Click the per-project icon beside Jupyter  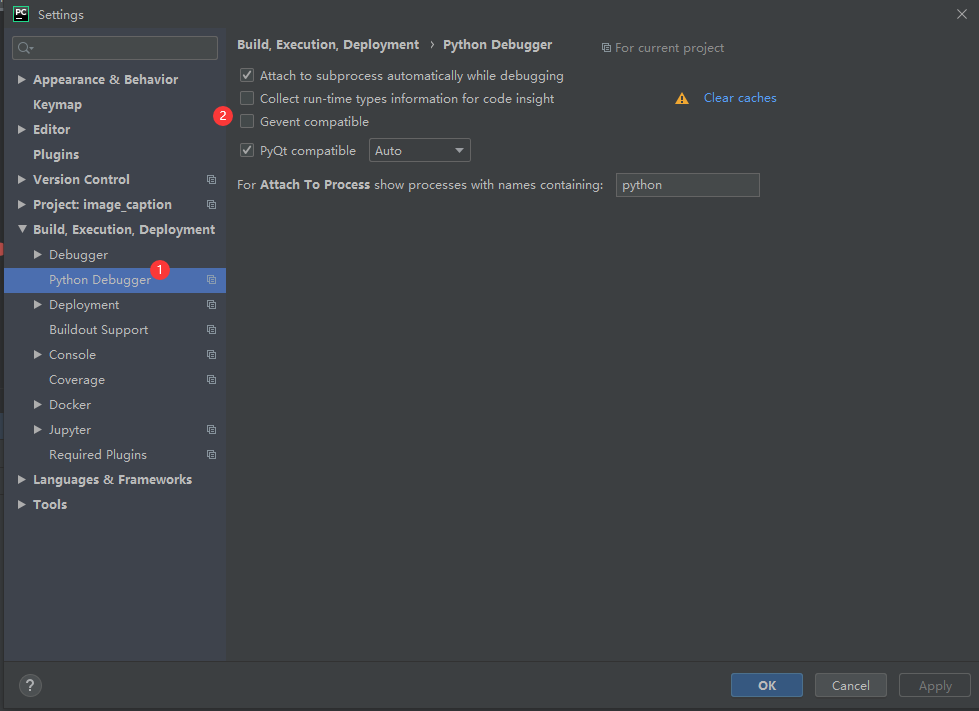[x=211, y=429]
